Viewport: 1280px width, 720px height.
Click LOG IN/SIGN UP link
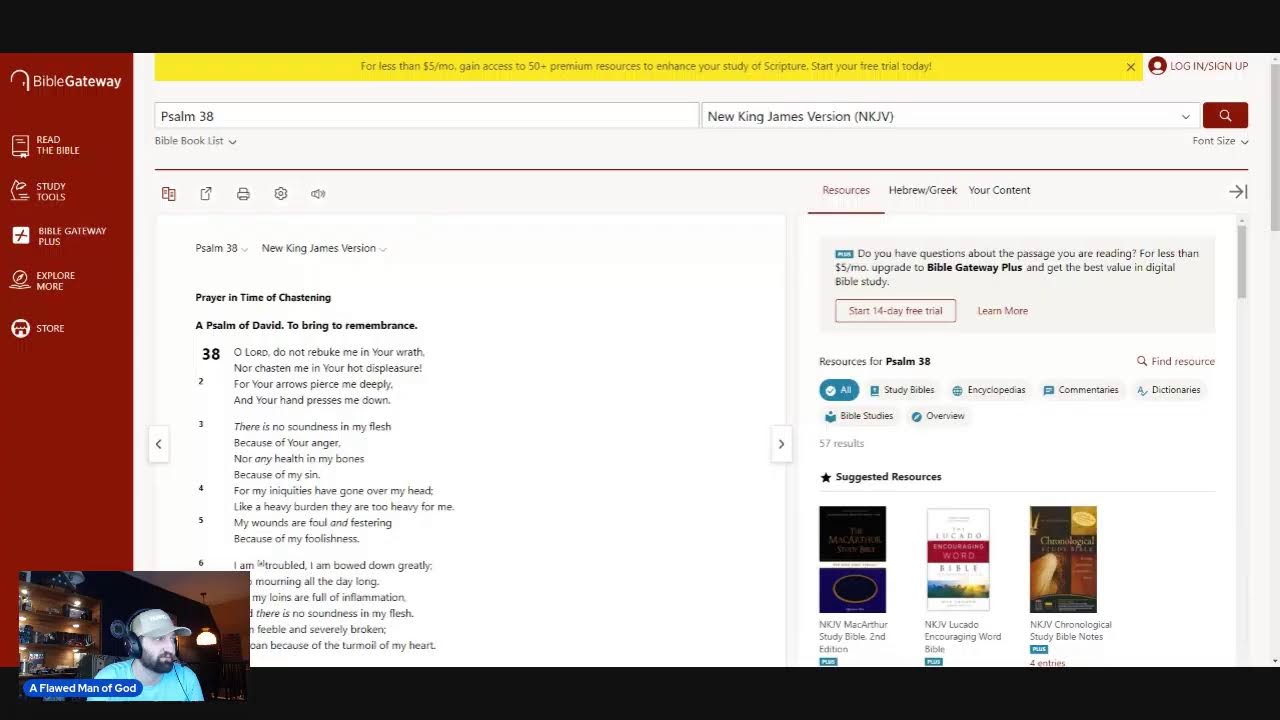tap(1209, 66)
